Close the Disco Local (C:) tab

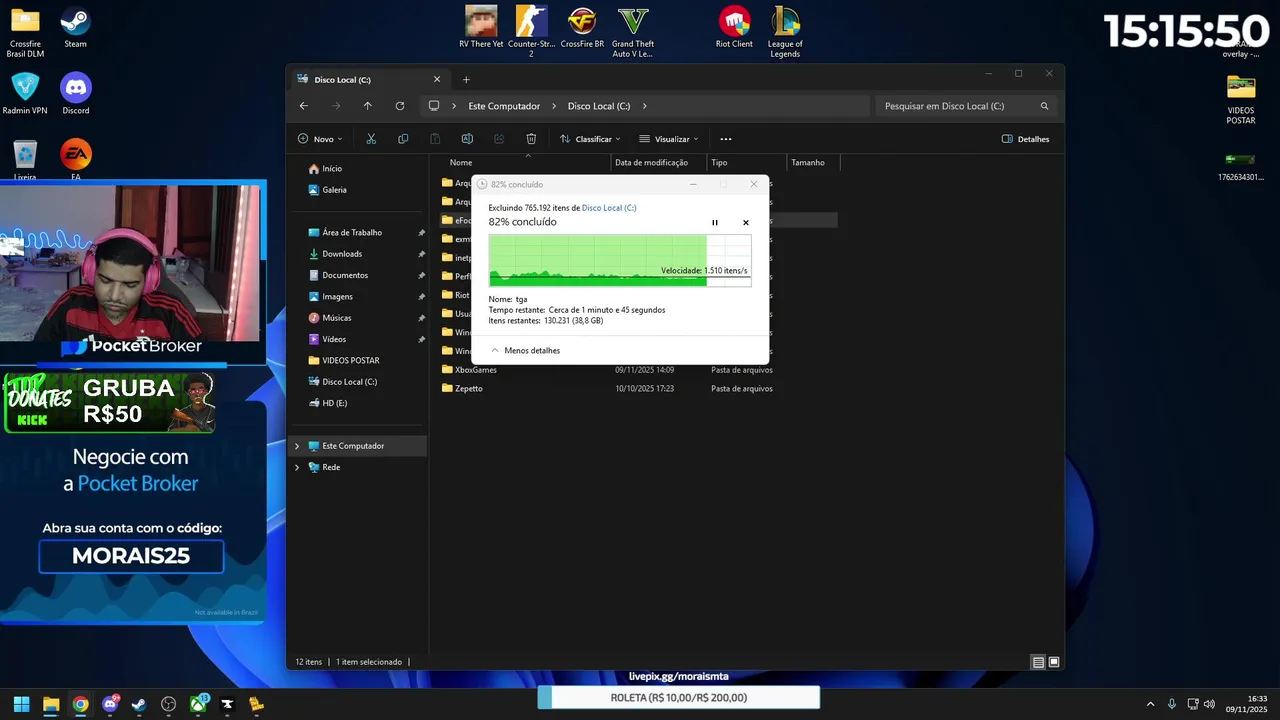click(437, 79)
